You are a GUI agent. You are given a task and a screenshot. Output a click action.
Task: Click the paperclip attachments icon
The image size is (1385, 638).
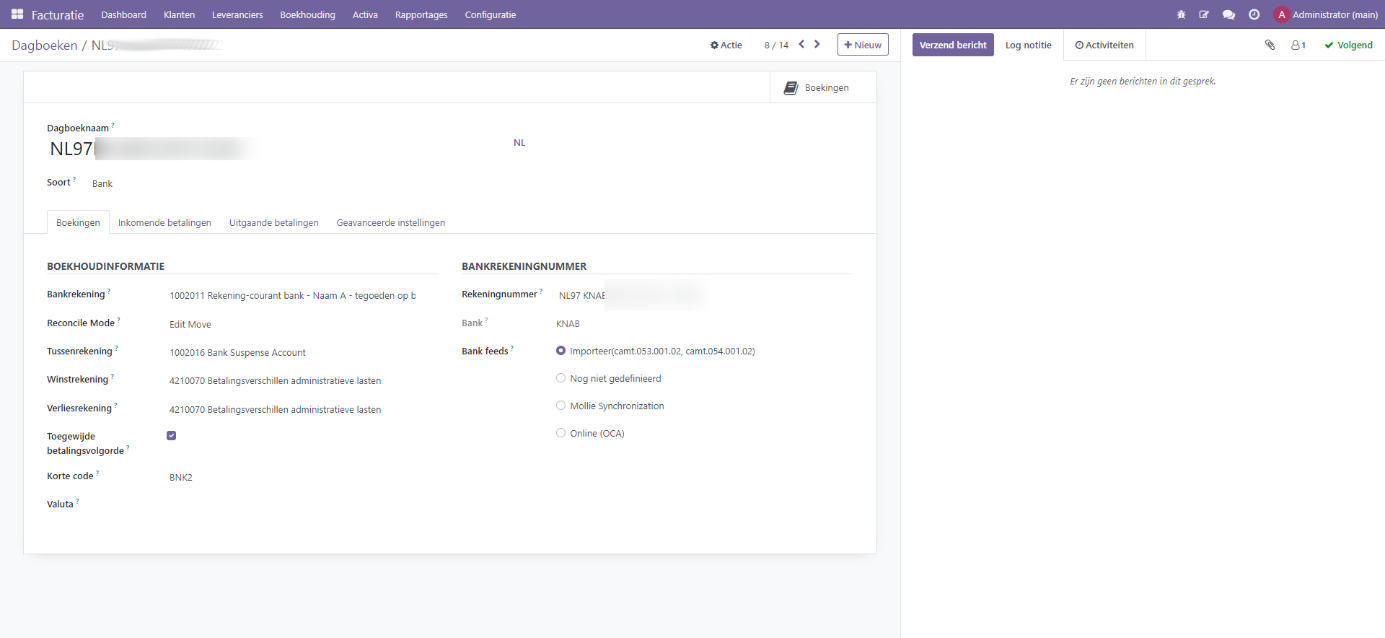point(1270,45)
